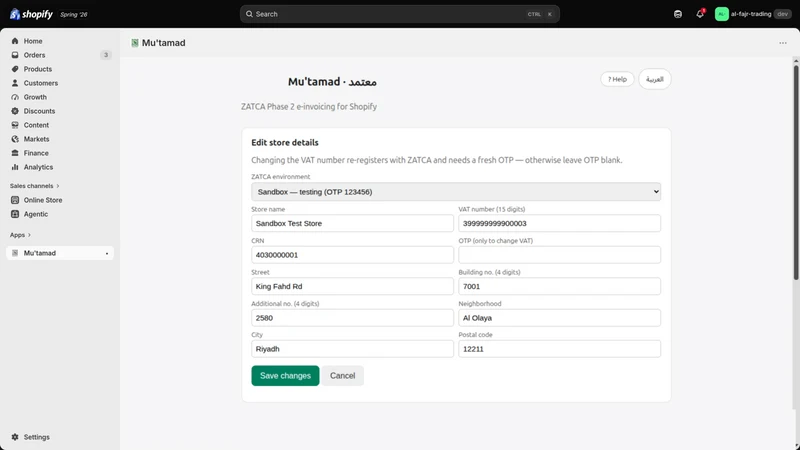Click the dev badge in top bar
The image size is (800, 450).
[783, 14]
